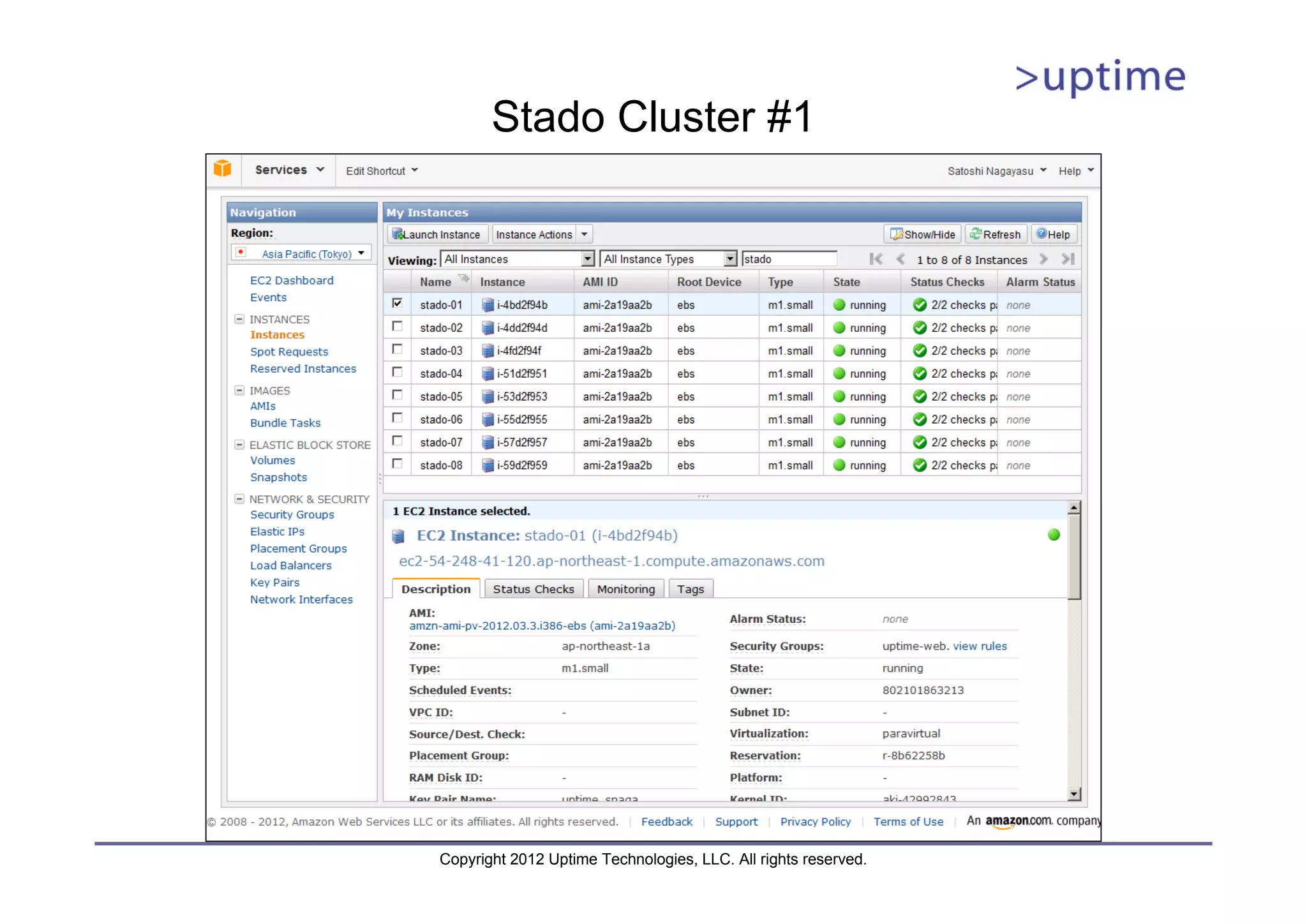1307x924 pixels.
Task: Click the server icon next to i-51d2f951
Action: (x=488, y=374)
